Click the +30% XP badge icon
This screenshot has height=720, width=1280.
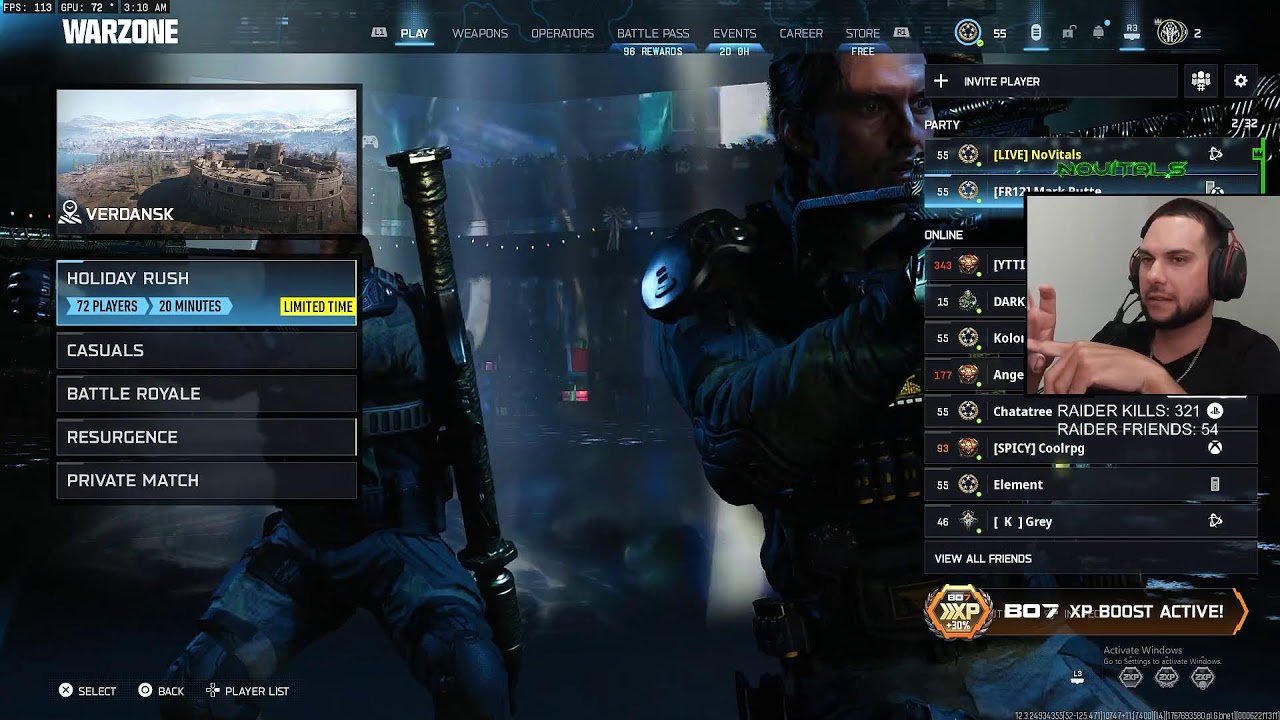coord(958,611)
